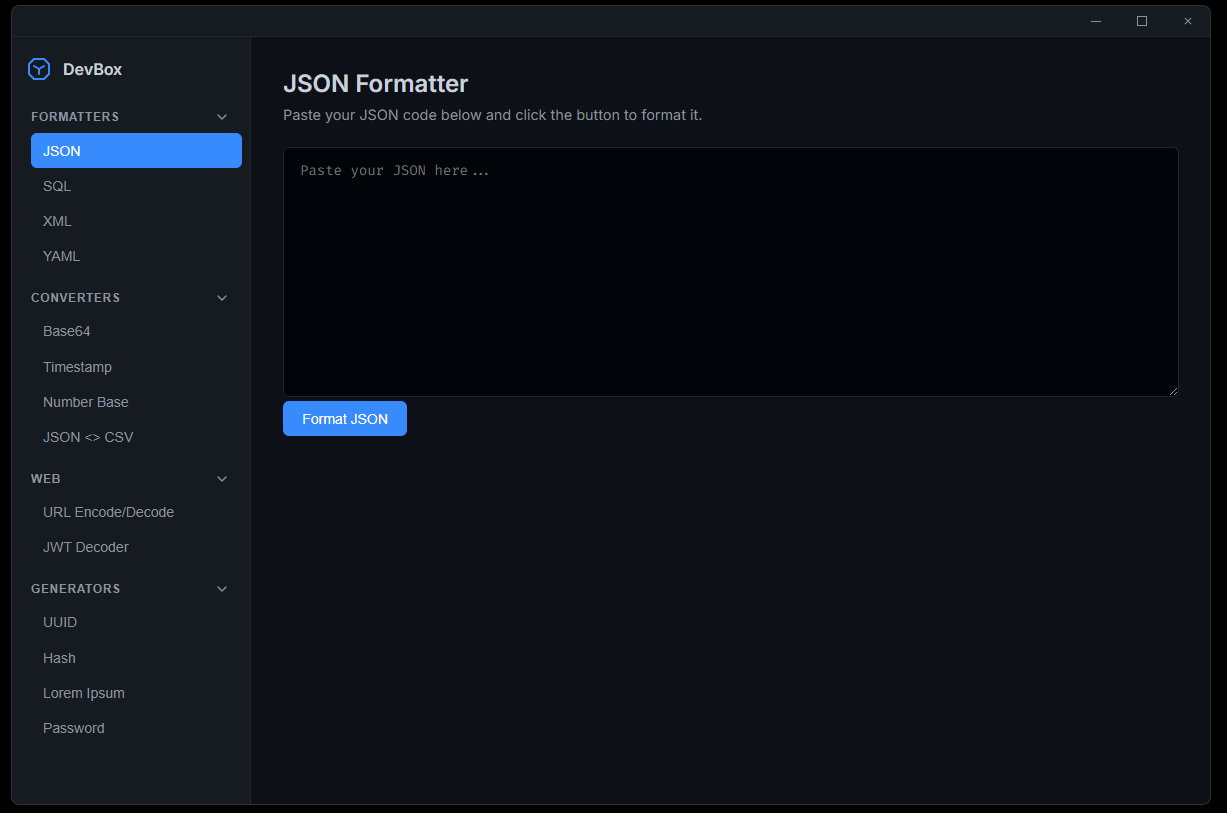Click inside the JSON paste area
1227x813 pixels.
[730, 270]
